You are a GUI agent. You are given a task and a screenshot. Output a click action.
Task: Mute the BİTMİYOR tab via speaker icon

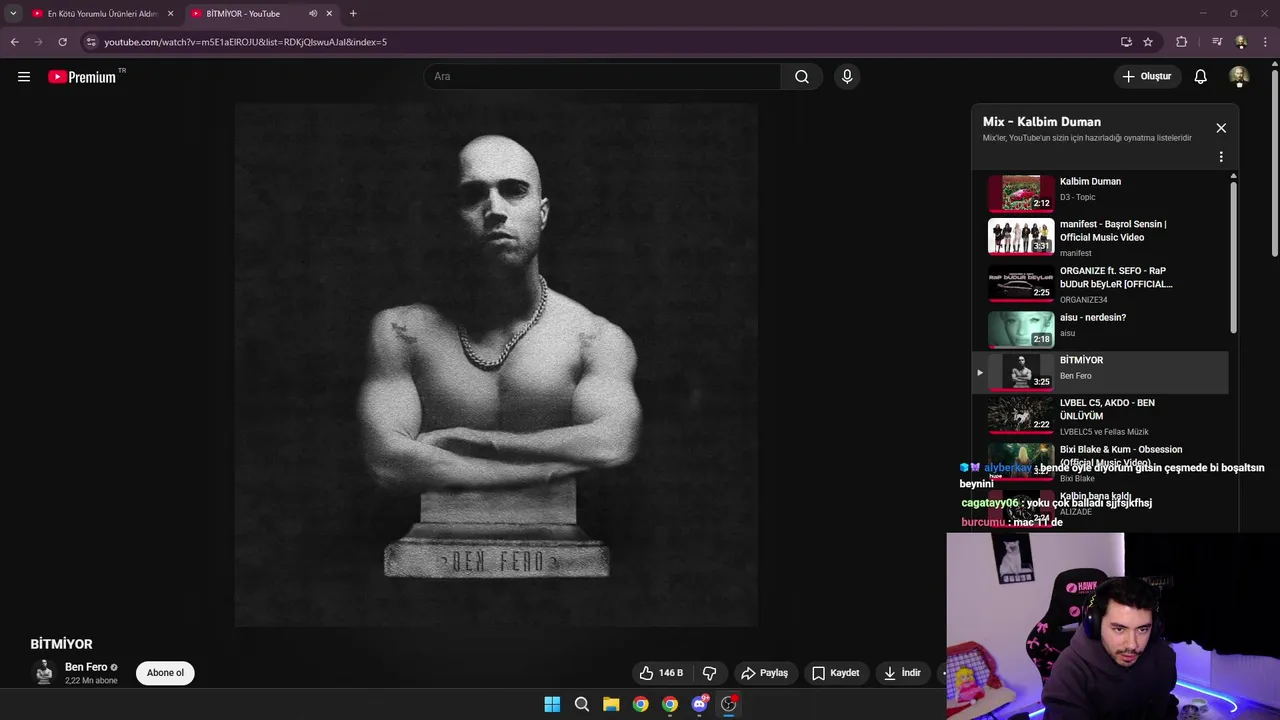(313, 14)
